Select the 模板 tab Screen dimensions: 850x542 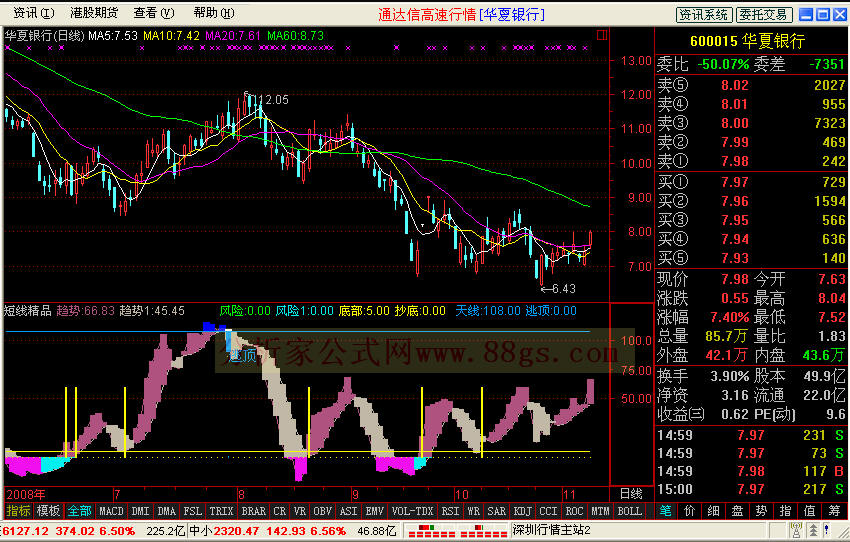pos(48,511)
